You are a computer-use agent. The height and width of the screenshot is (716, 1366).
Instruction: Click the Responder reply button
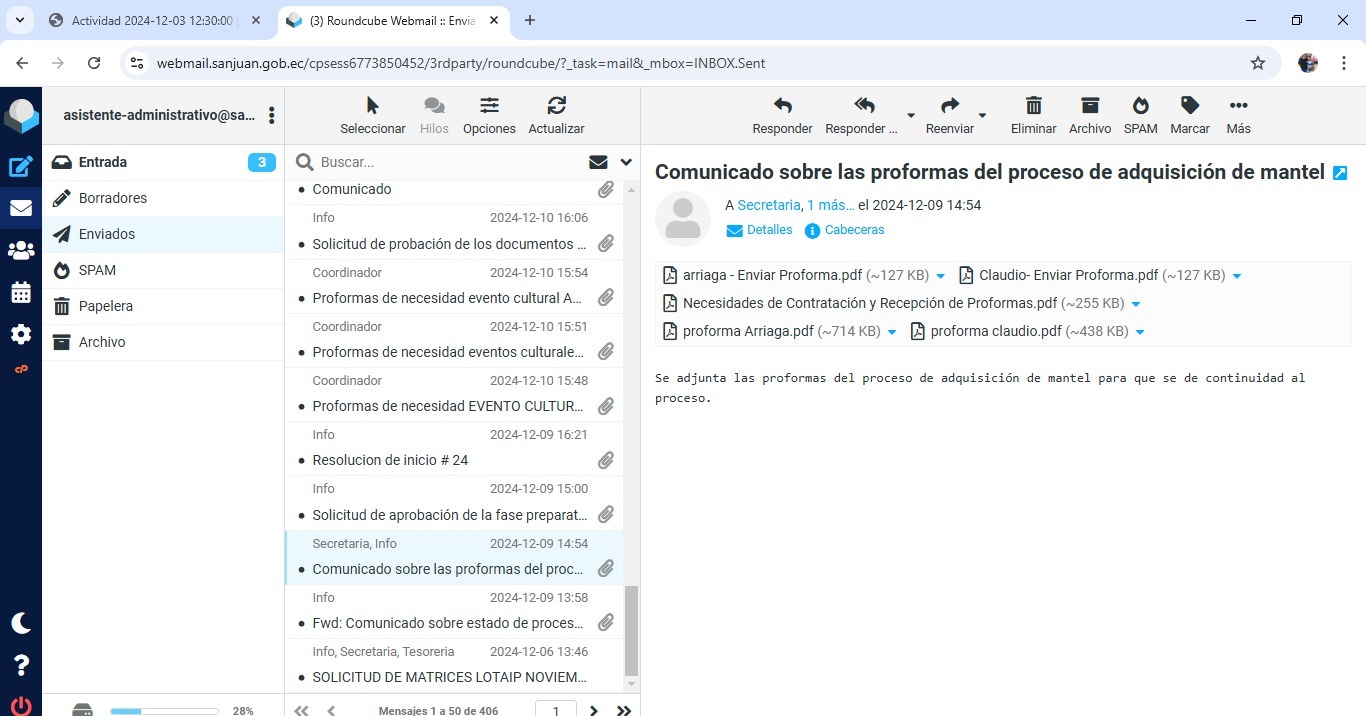pos(782,115)
